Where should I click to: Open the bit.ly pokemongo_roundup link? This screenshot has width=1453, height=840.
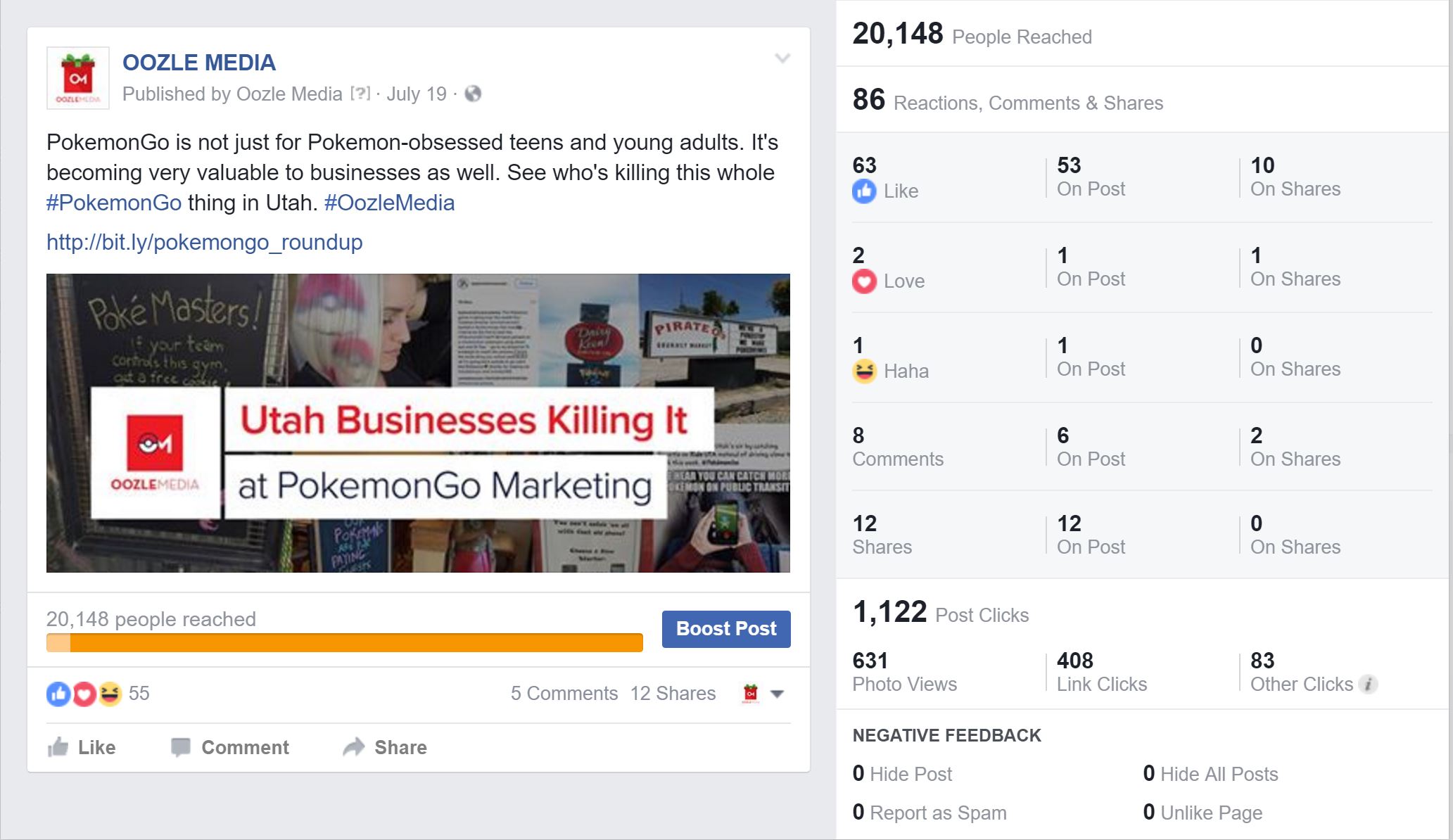204,242
